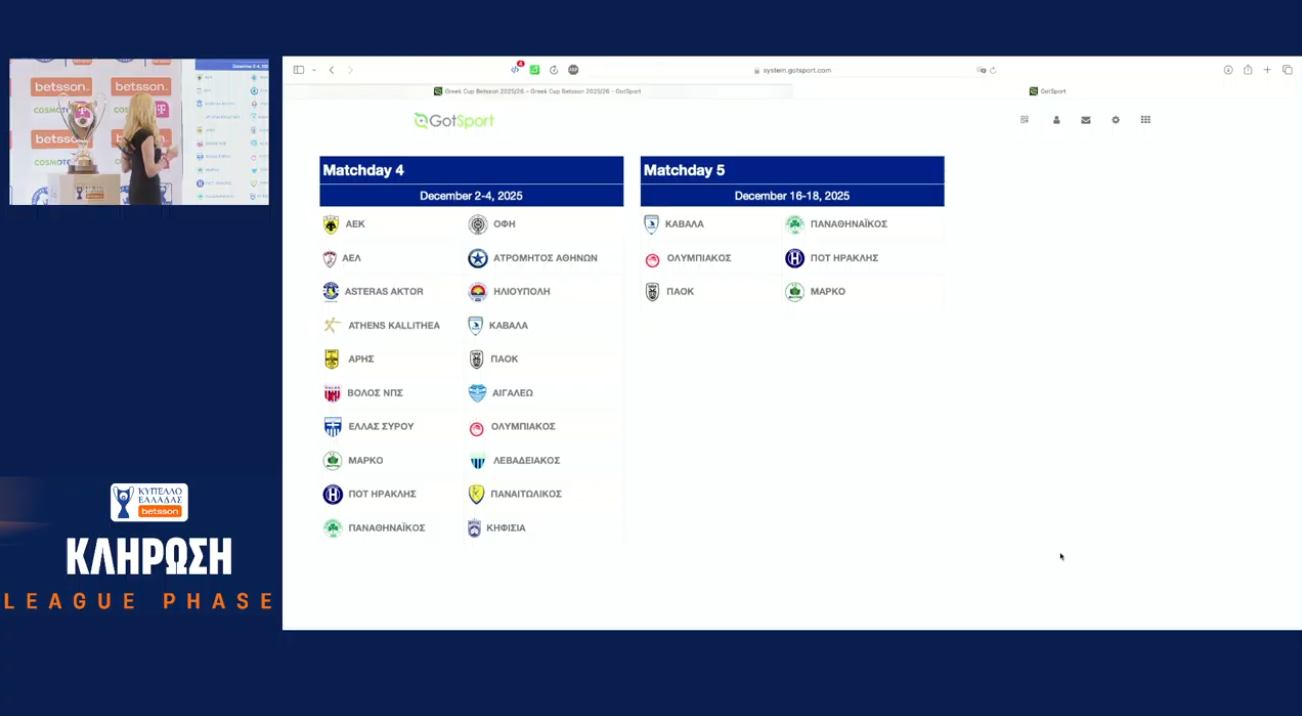Open the GotSport apps grid icon

pos(1145,120)
